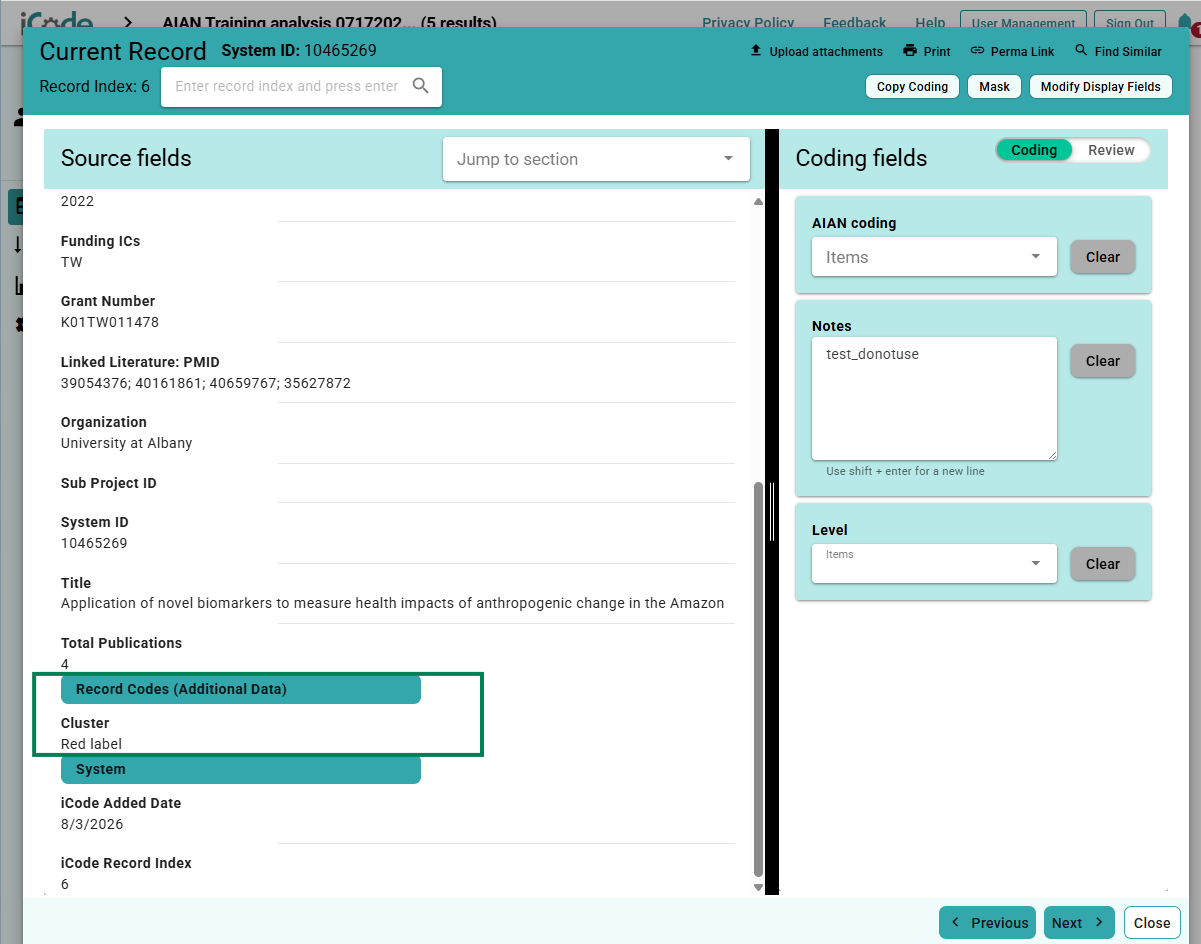The width and height of the screenshot is (1201, 944).
Task: Click the panel splitter handle
Action: [772, 512]
